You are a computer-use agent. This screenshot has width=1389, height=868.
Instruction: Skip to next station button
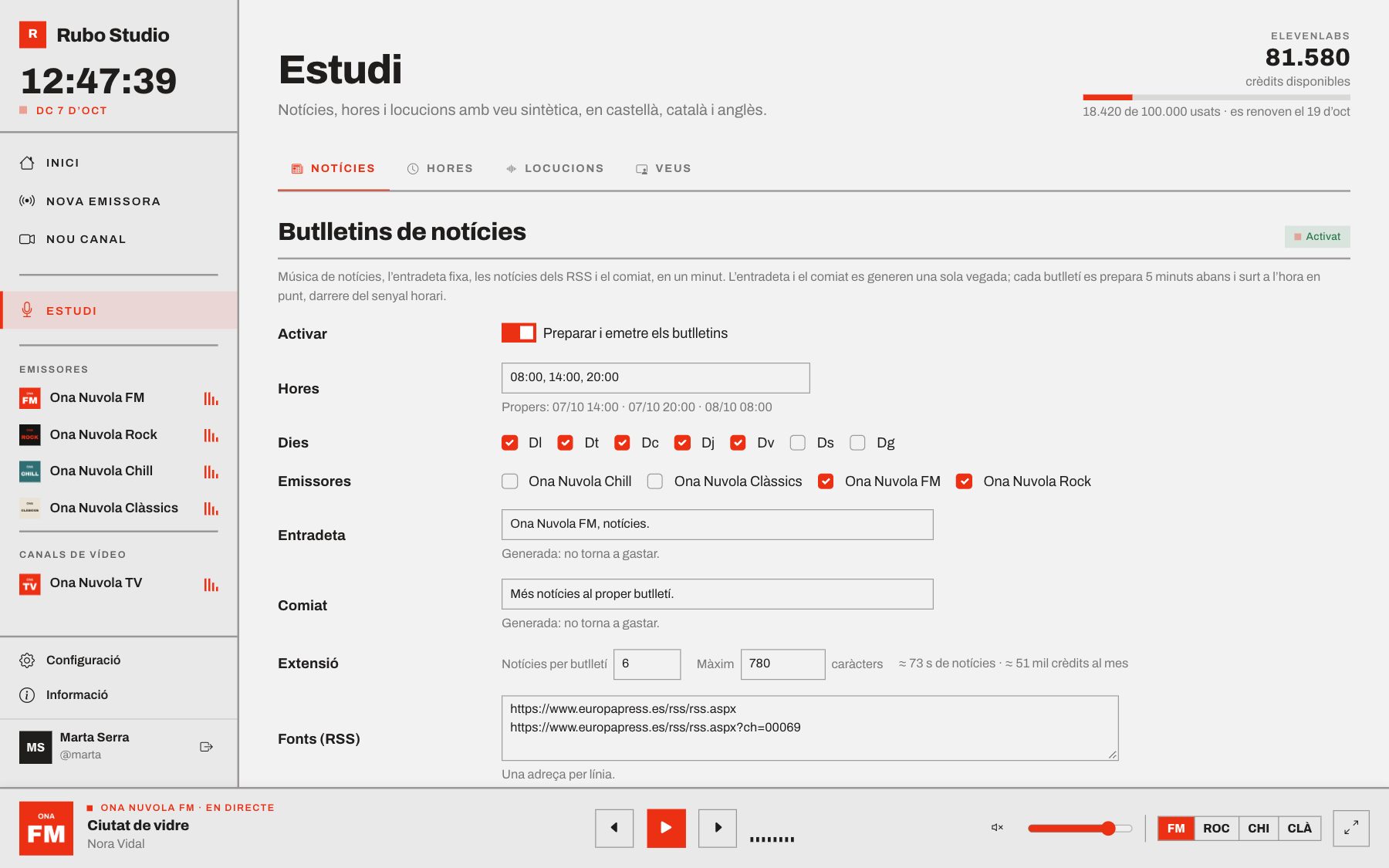[x=718, y=828]
